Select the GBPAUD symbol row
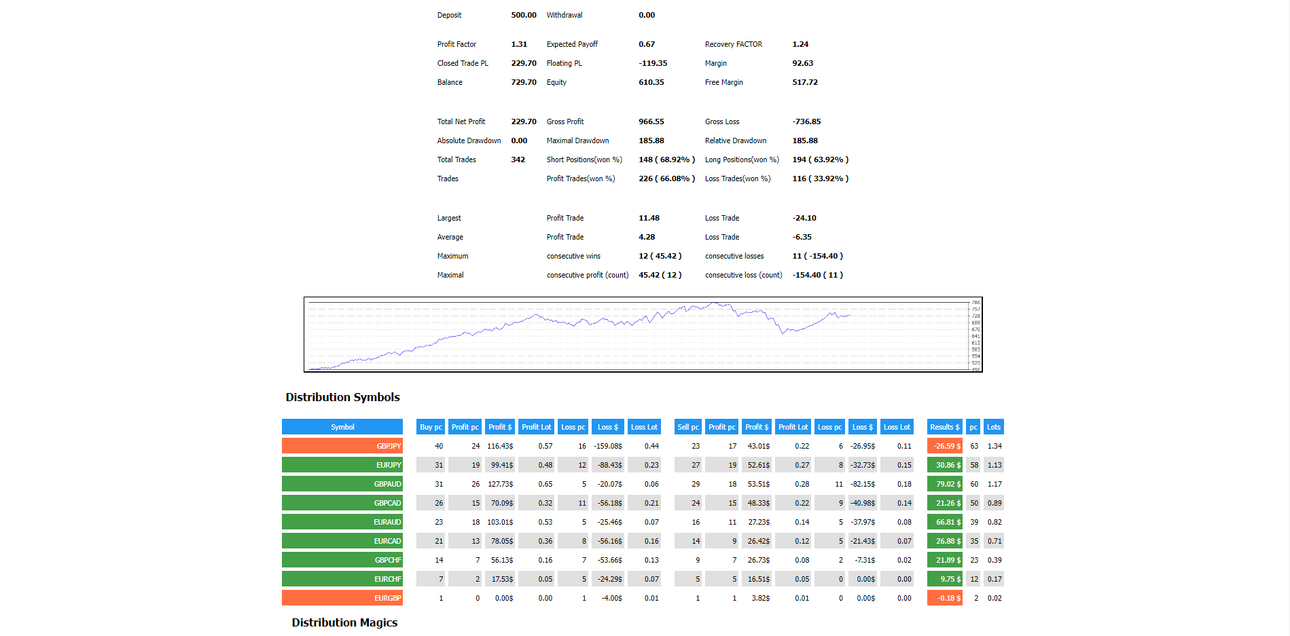Image resolution: width=1290 pixels, height=636 pixels. (x=342, y=484)
